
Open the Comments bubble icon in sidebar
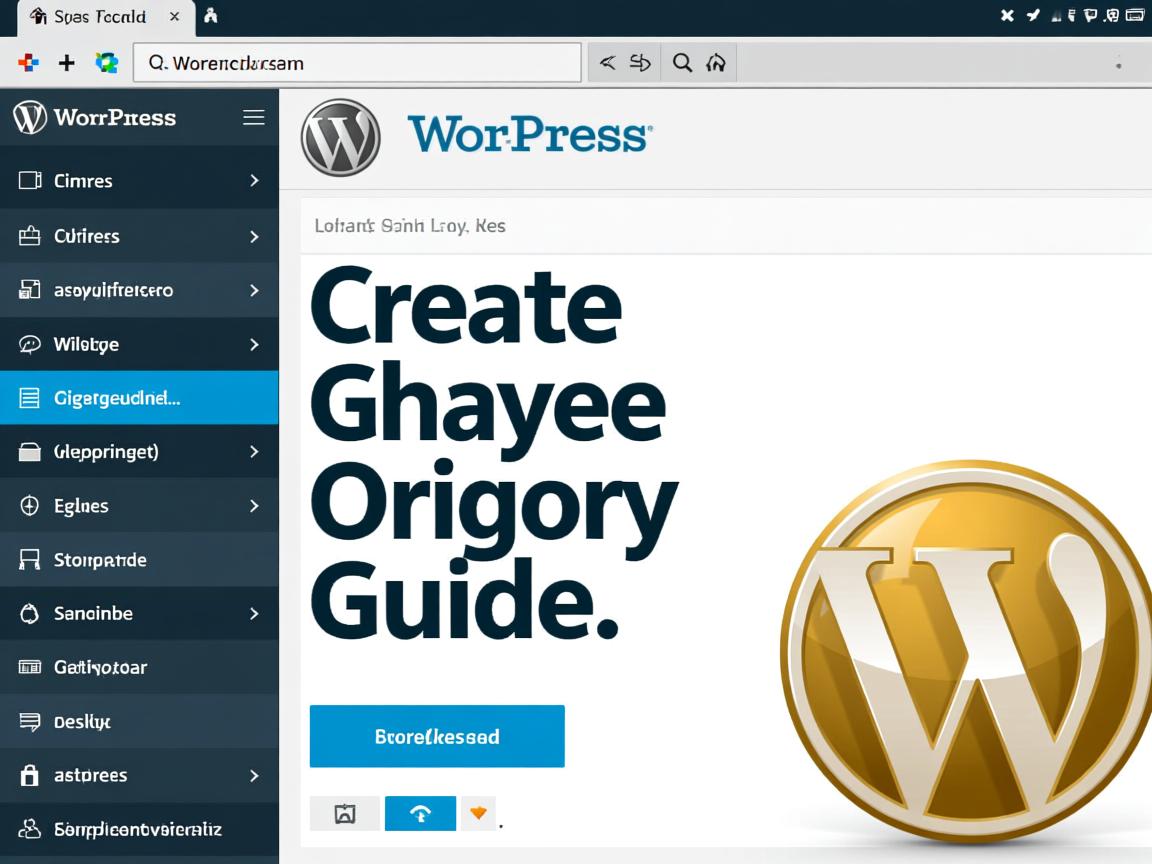pyautogui.click(x=28, y=344)
